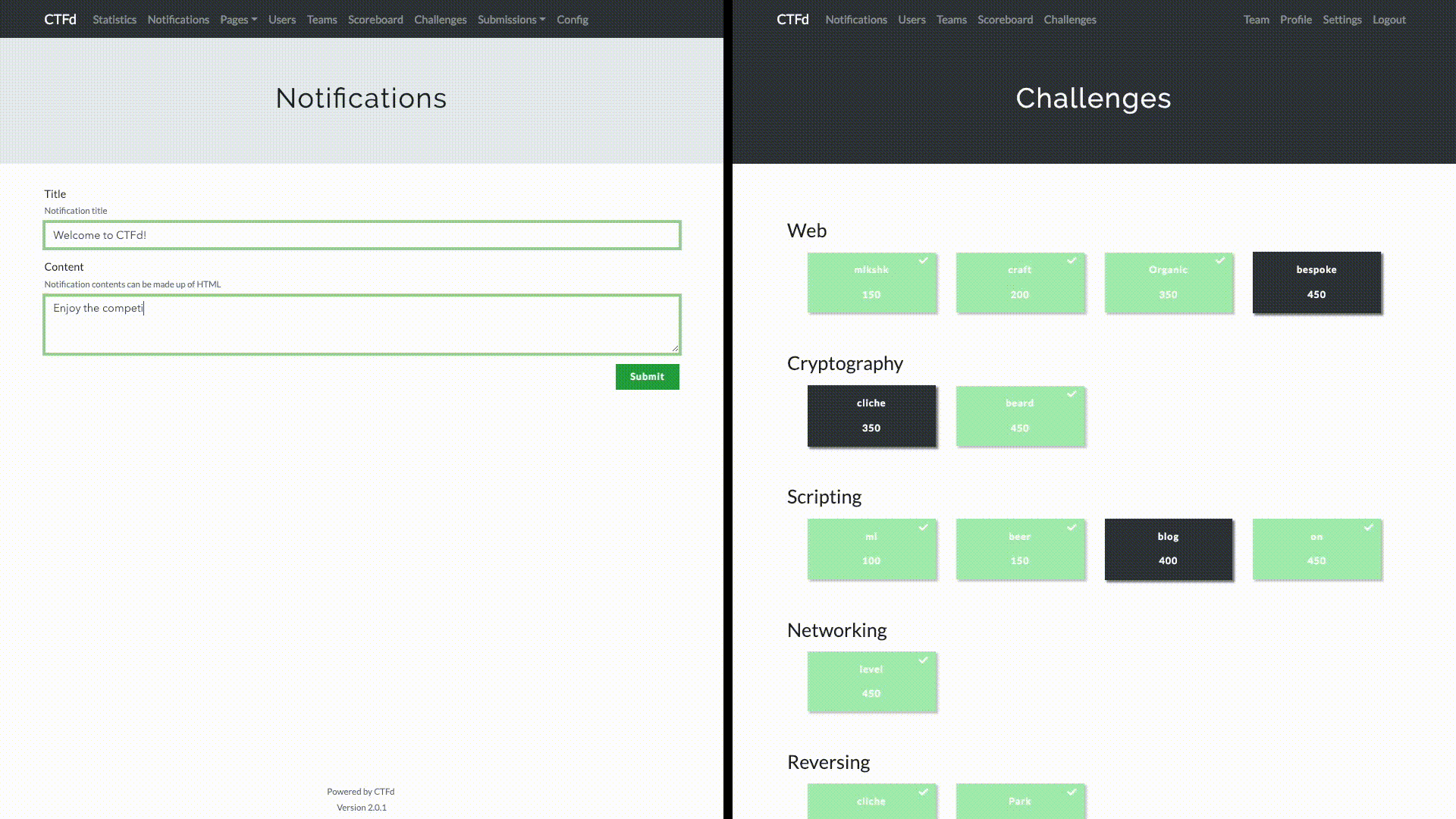The image size is (1456, 819).
Task: Select the 'blog' scripting challenge card
Action: (x=1168, y=548)
